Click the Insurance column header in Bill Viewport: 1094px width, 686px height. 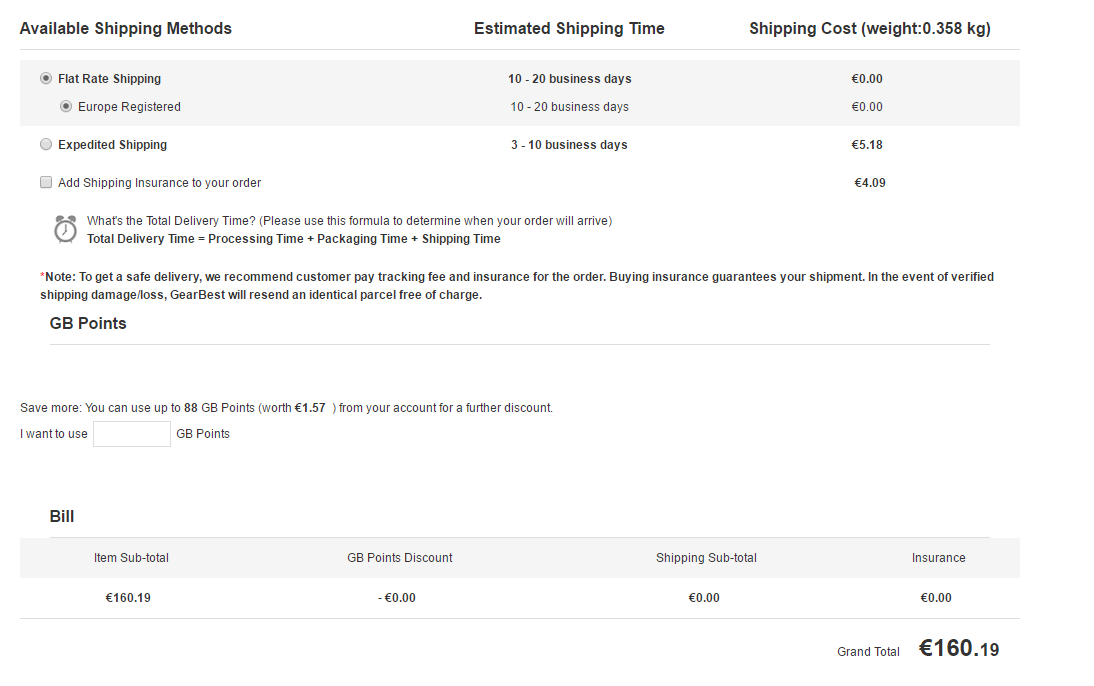point(938,558)
